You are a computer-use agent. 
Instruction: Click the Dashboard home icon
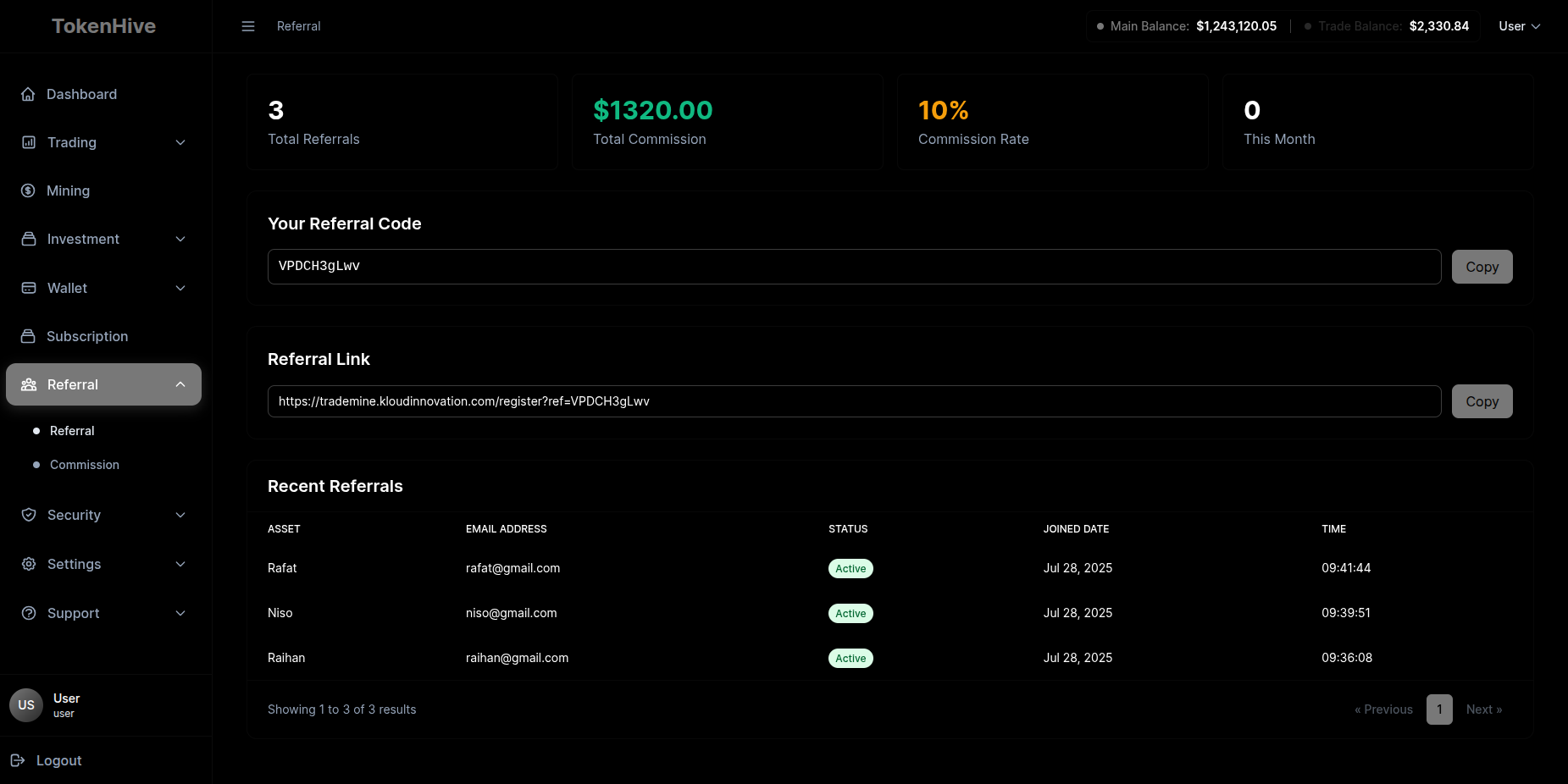click(28, 94)
